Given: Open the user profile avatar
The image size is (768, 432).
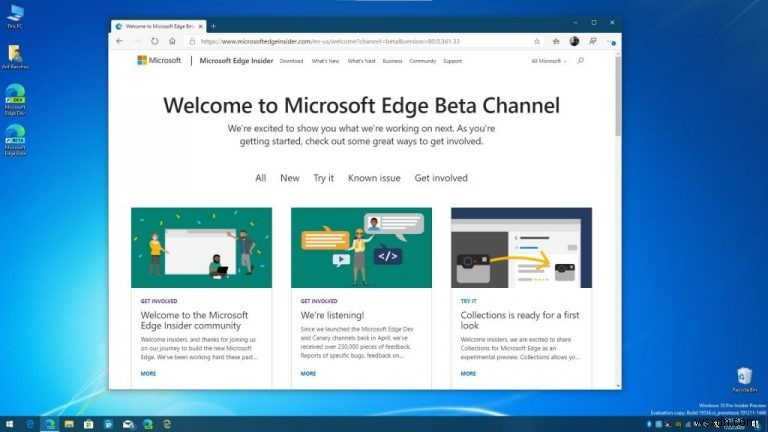Looking at the screenshot, I should click(575, 41).
